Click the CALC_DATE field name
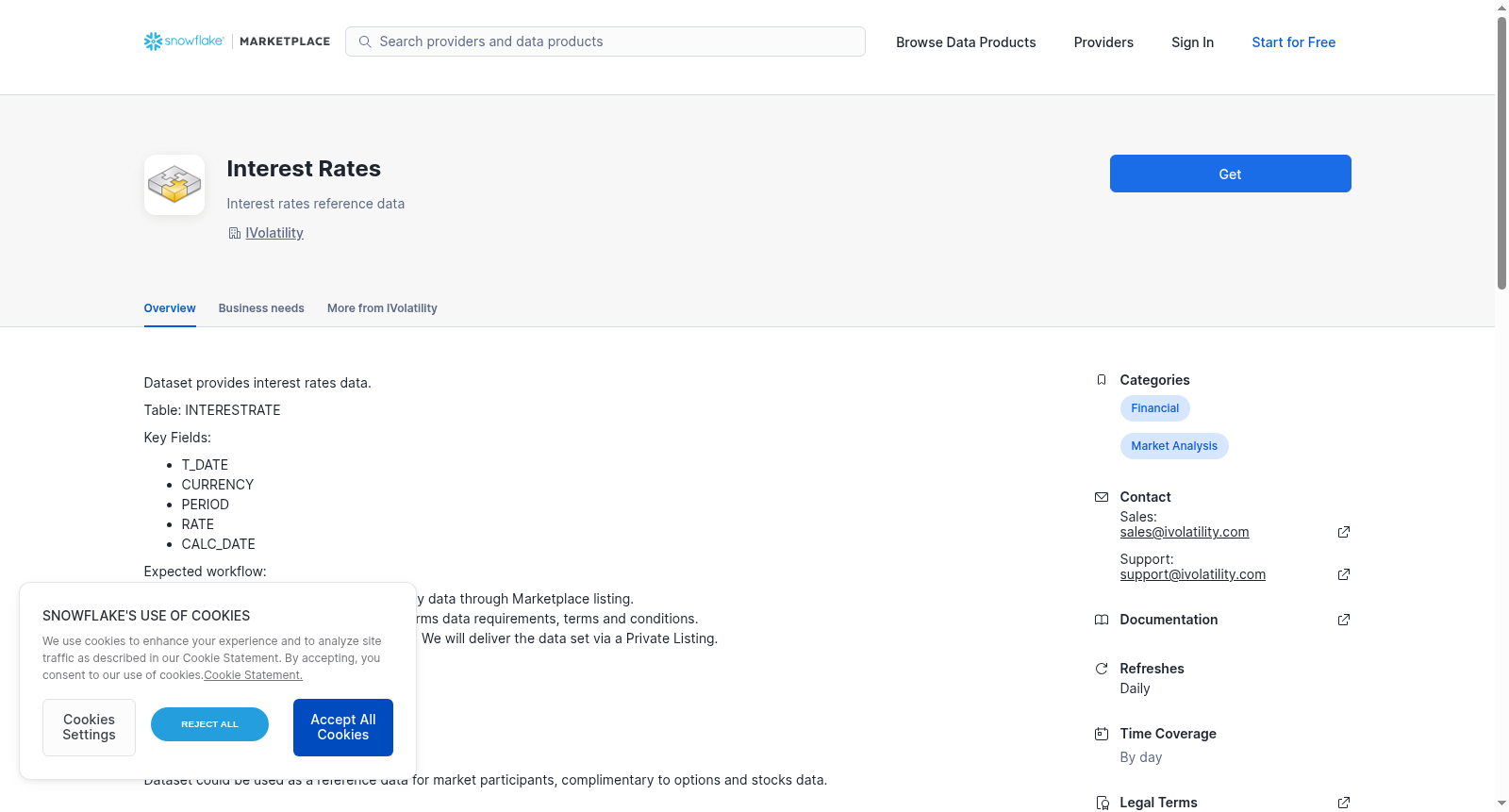The height and width of the screenshot is (812, 1509). click(219, 544)
